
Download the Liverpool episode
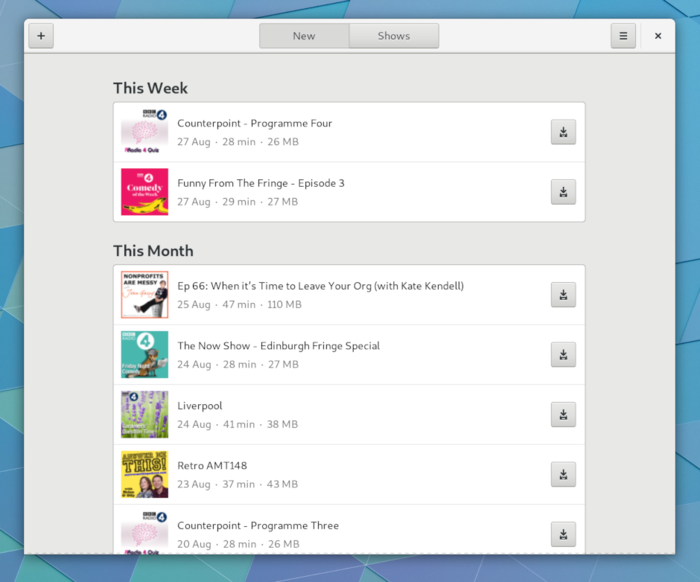pos(563,415)
